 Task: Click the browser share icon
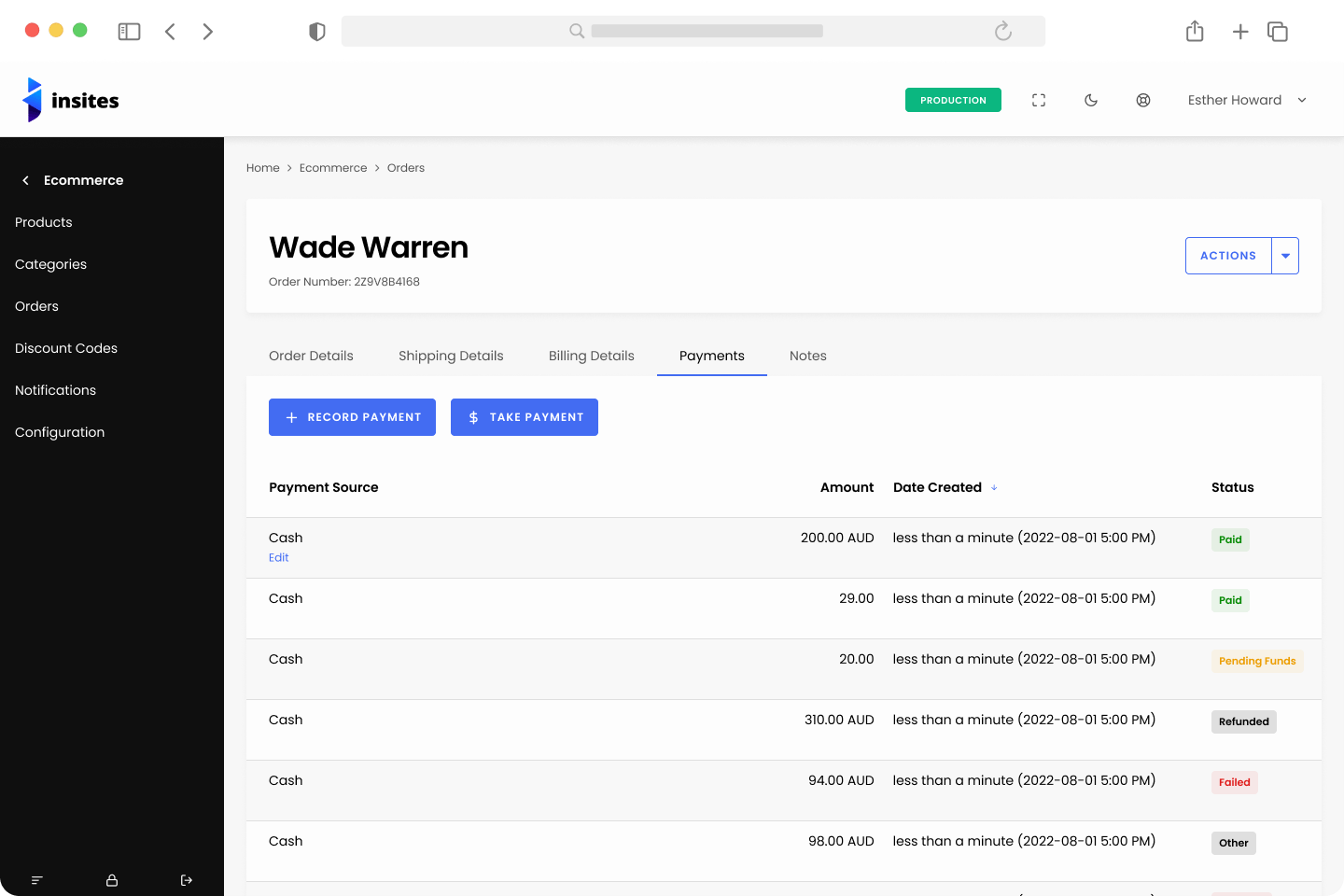click(x=1195, y=32)
